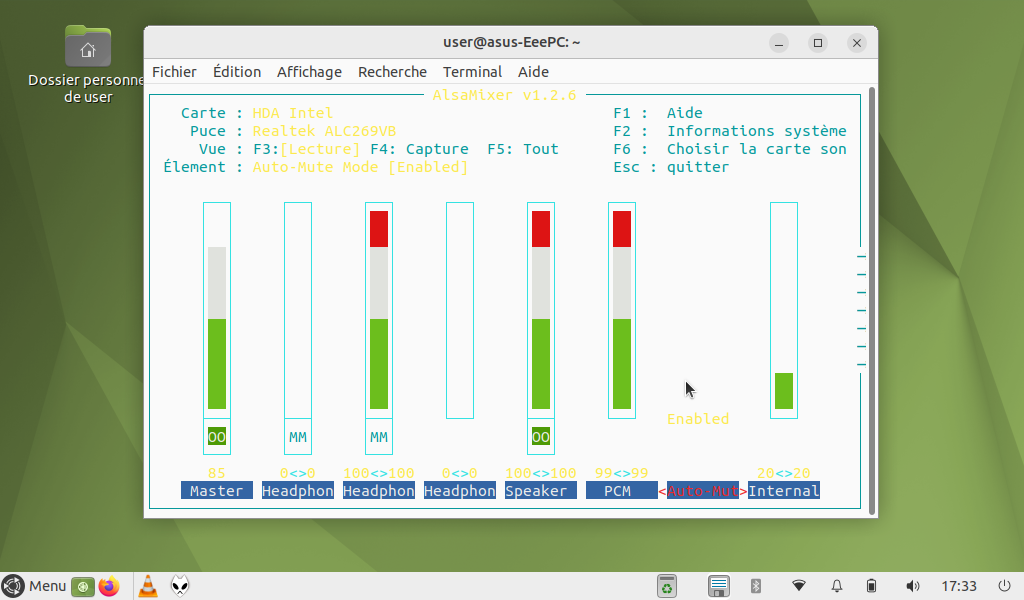
Task: Click the Speaker level value 100<>100
Action: pyautogui.click(x=541, y=473)
